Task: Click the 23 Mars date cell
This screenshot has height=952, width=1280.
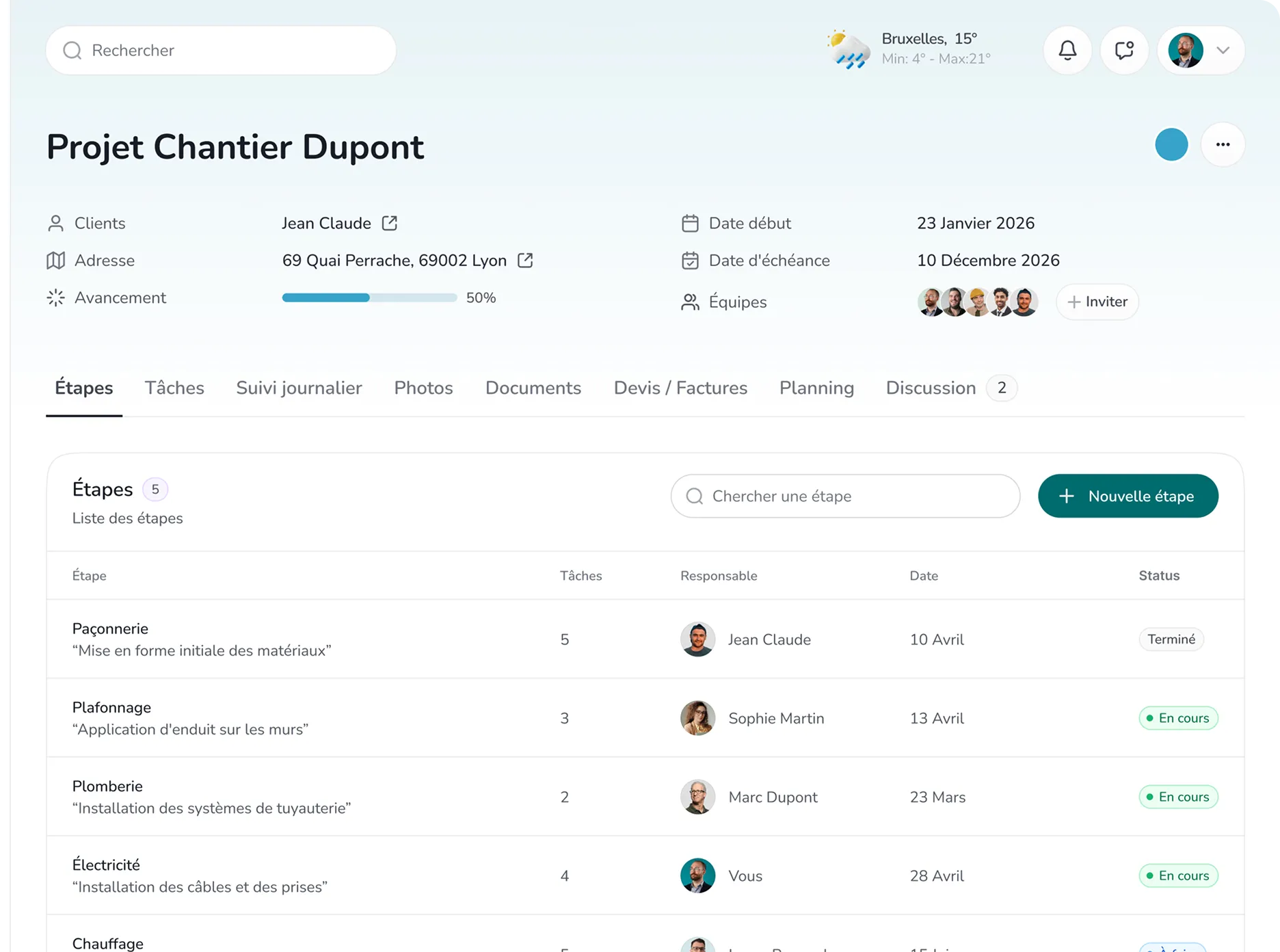Action: click(937, 797)
